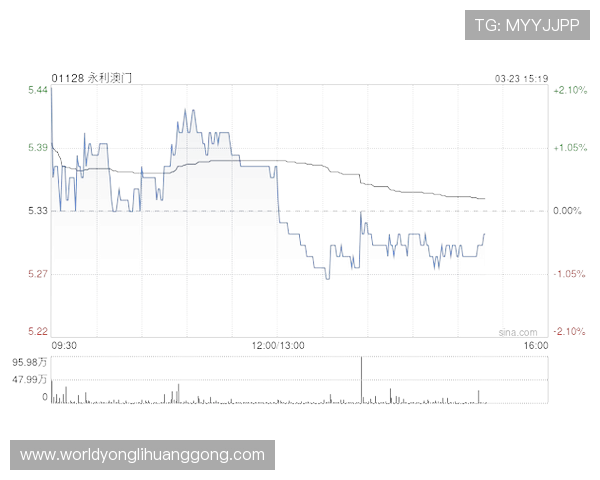
Task: Click the TG: MYYJJPP badge
Action: [x=528, y=25]
